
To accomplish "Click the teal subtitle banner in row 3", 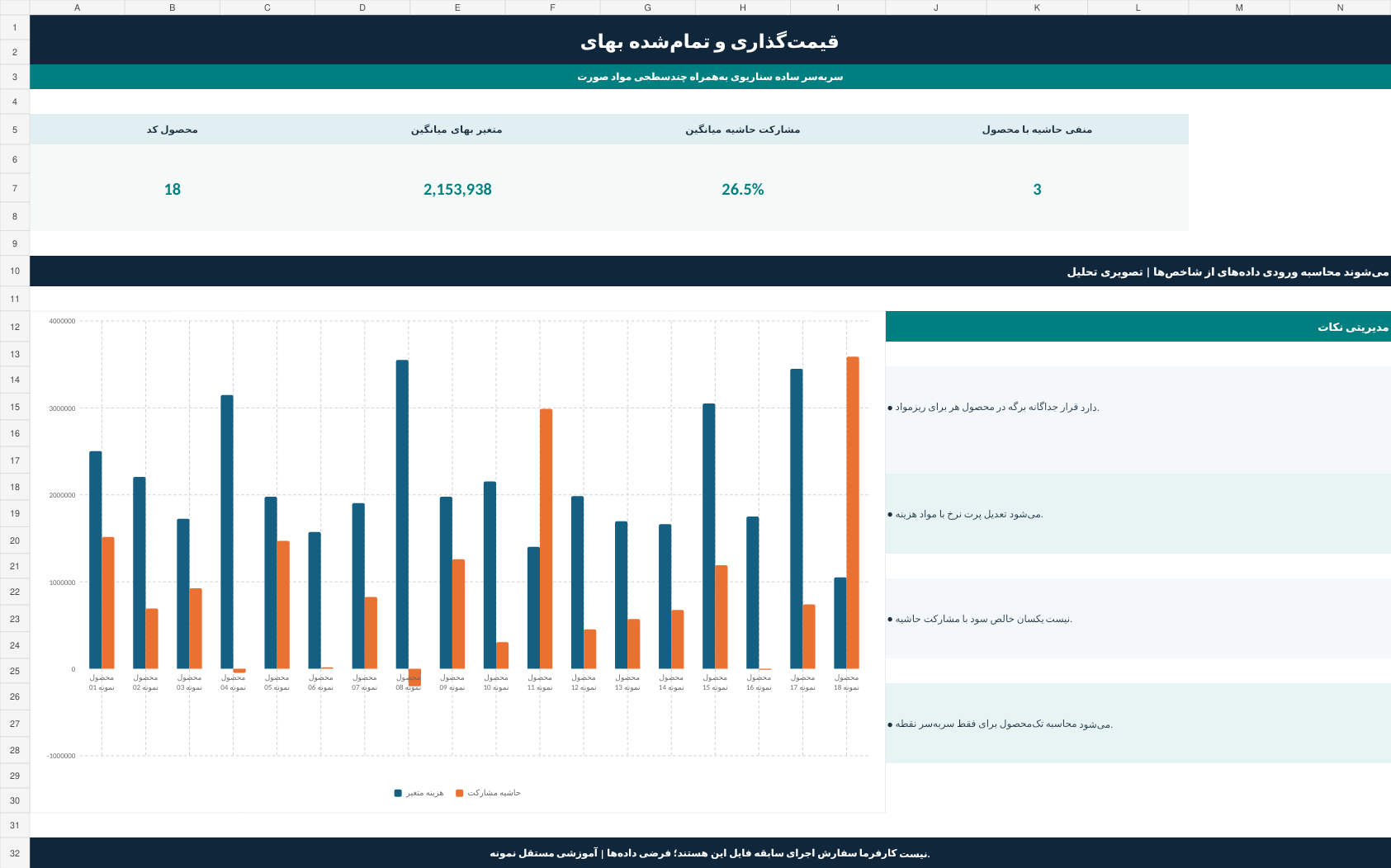I will [x=710, y=77].
